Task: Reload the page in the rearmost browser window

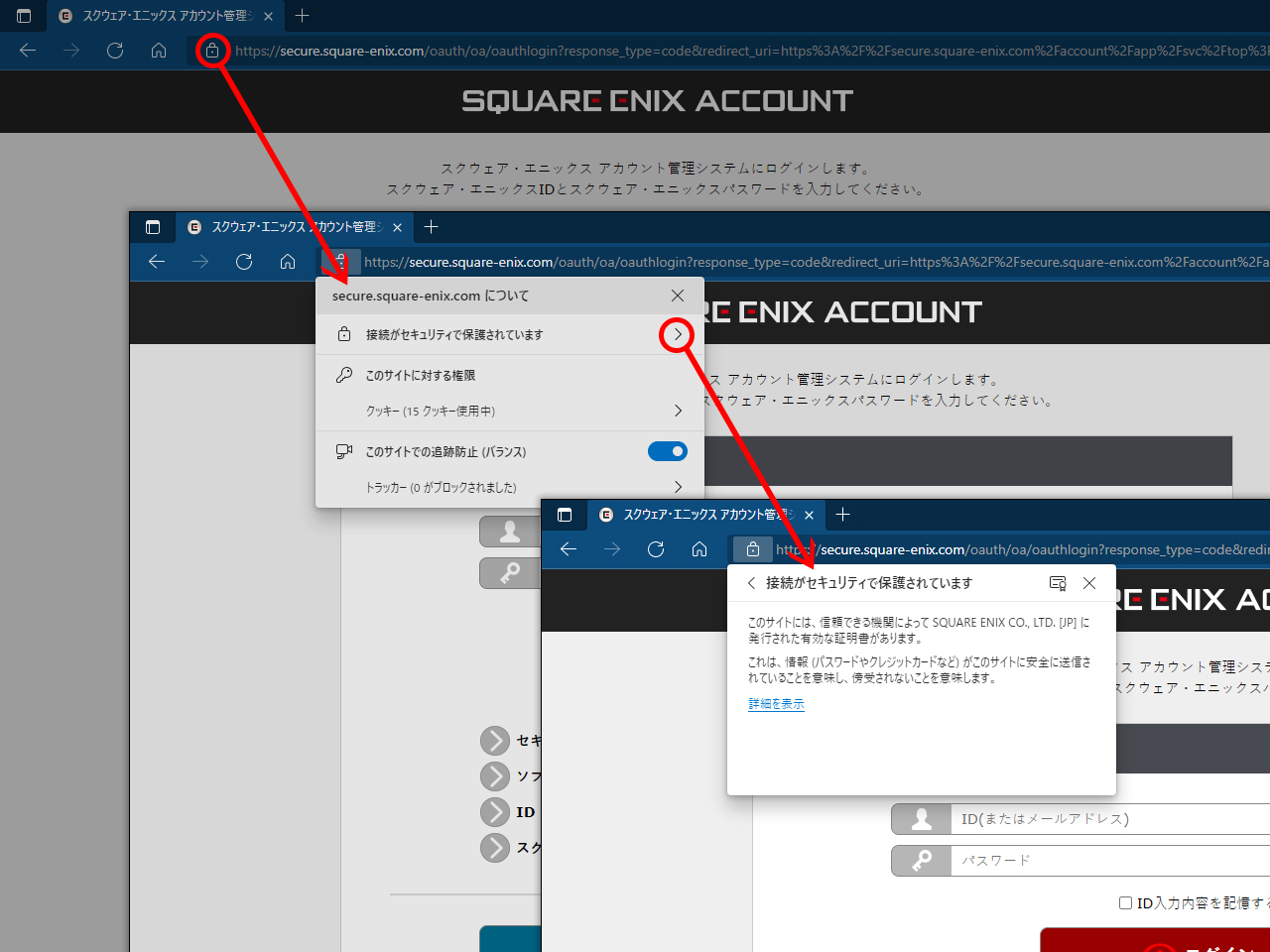Action: [x=115, y=51]
